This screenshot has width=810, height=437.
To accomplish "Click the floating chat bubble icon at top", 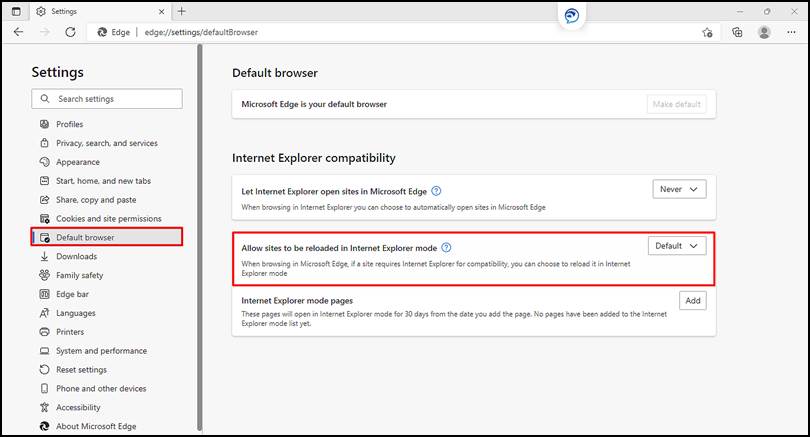I will [x=571, y=16].
